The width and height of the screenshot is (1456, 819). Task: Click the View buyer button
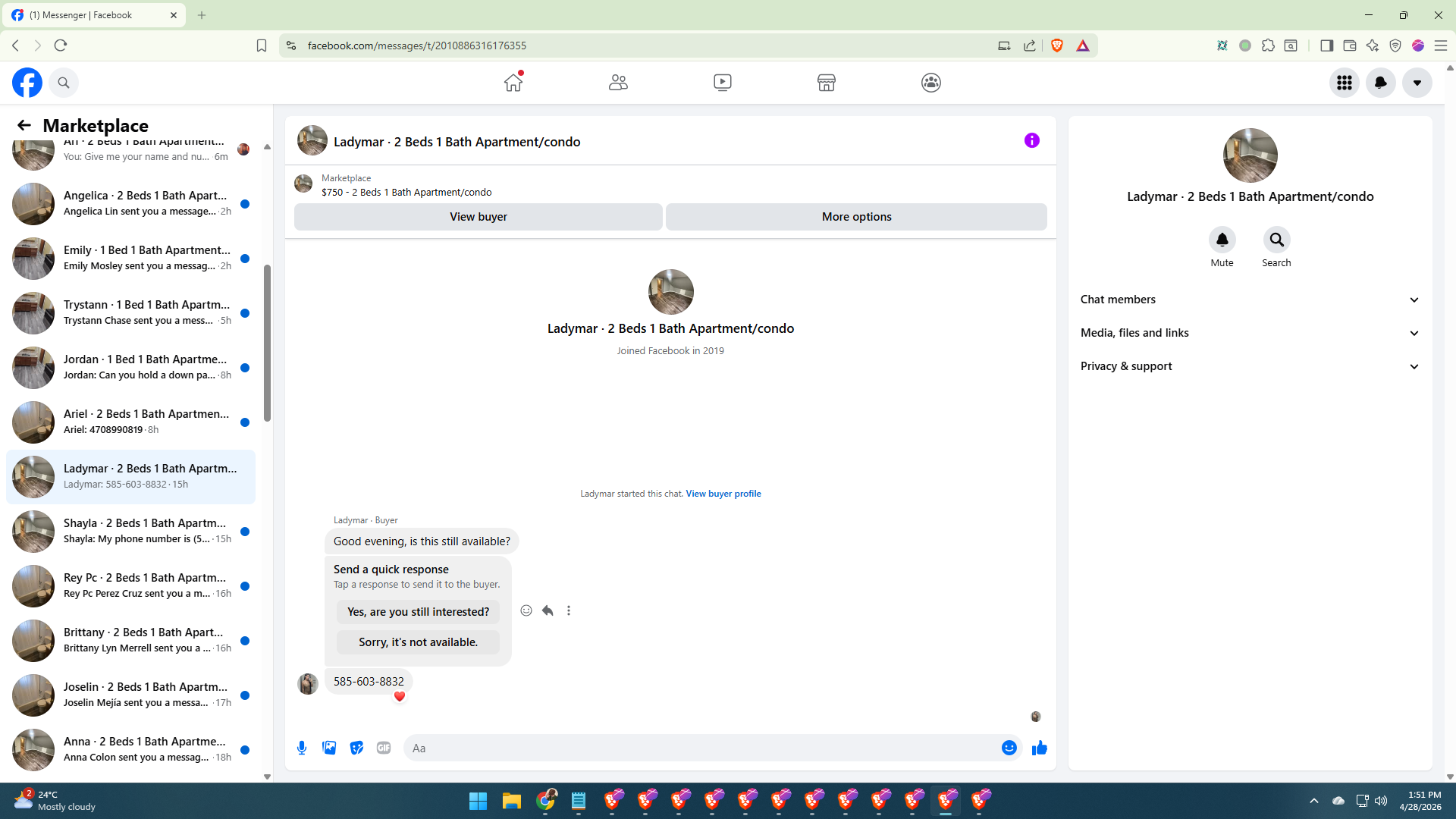point(478,217)
